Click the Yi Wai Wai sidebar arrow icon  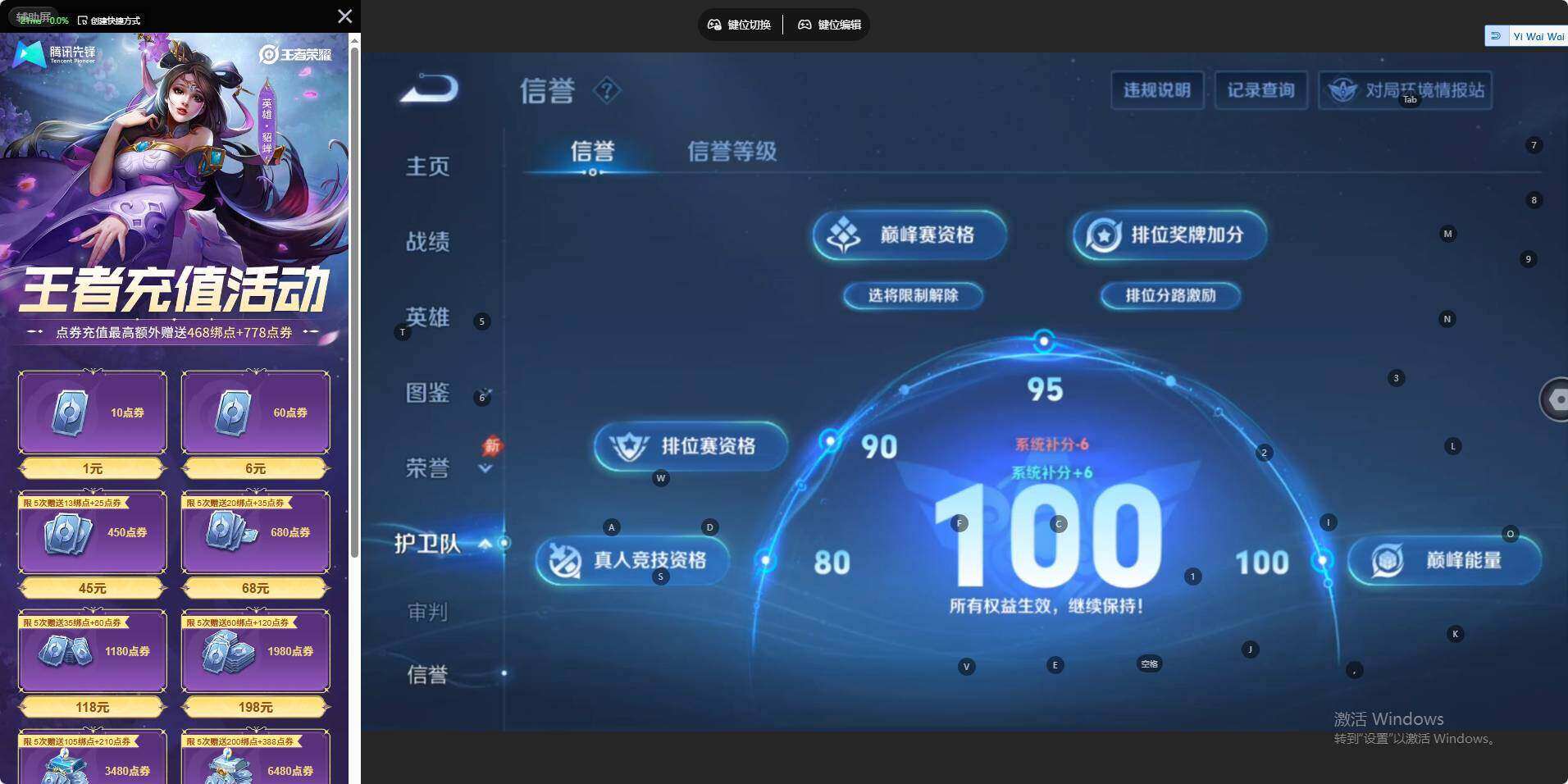pos(1496,36)
